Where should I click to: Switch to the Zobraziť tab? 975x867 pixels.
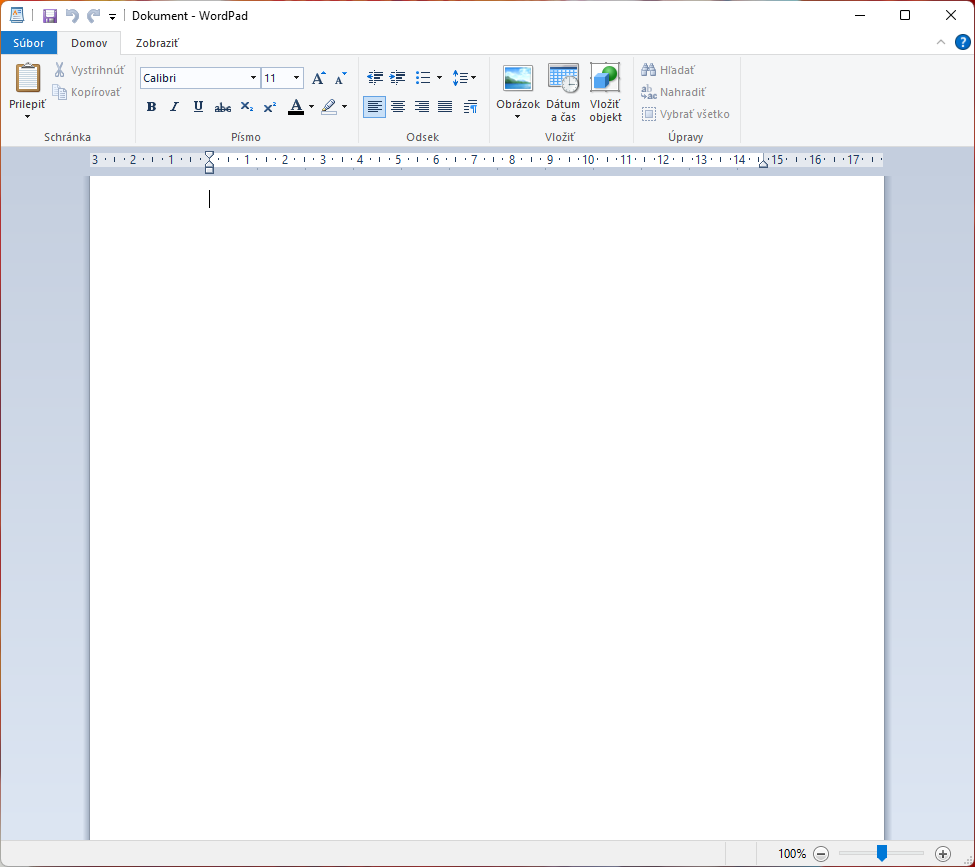(x=157, y=43)
